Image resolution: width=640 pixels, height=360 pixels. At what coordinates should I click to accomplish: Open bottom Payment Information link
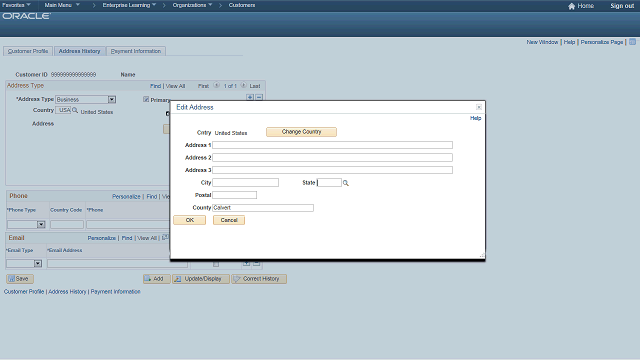pyautogui.click(x=116, y=292)
